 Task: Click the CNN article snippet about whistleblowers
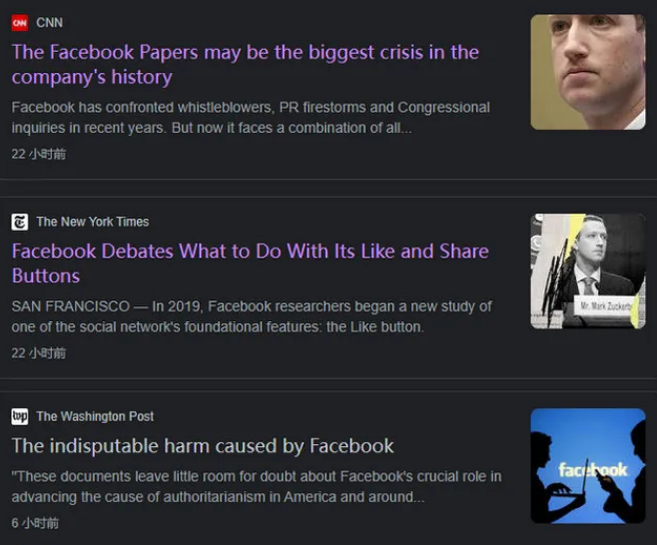[251, 117]
